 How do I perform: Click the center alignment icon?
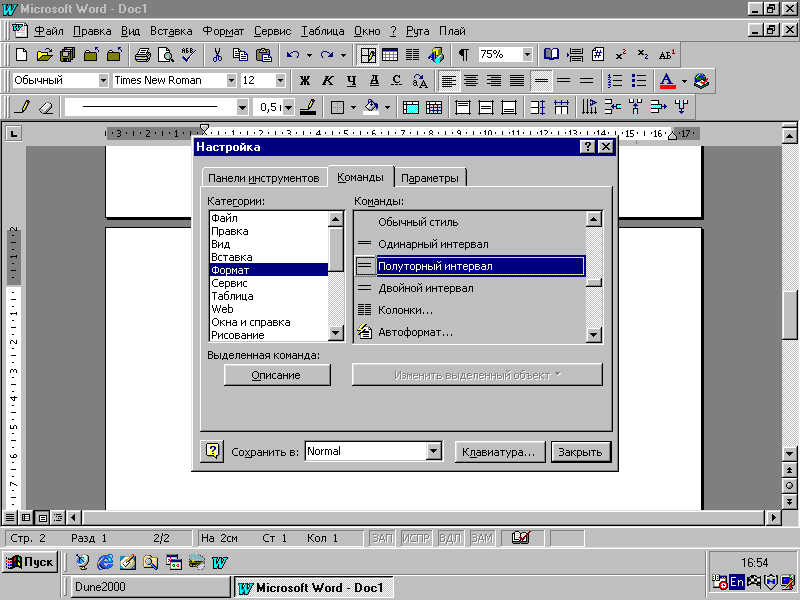pos(470,80)
